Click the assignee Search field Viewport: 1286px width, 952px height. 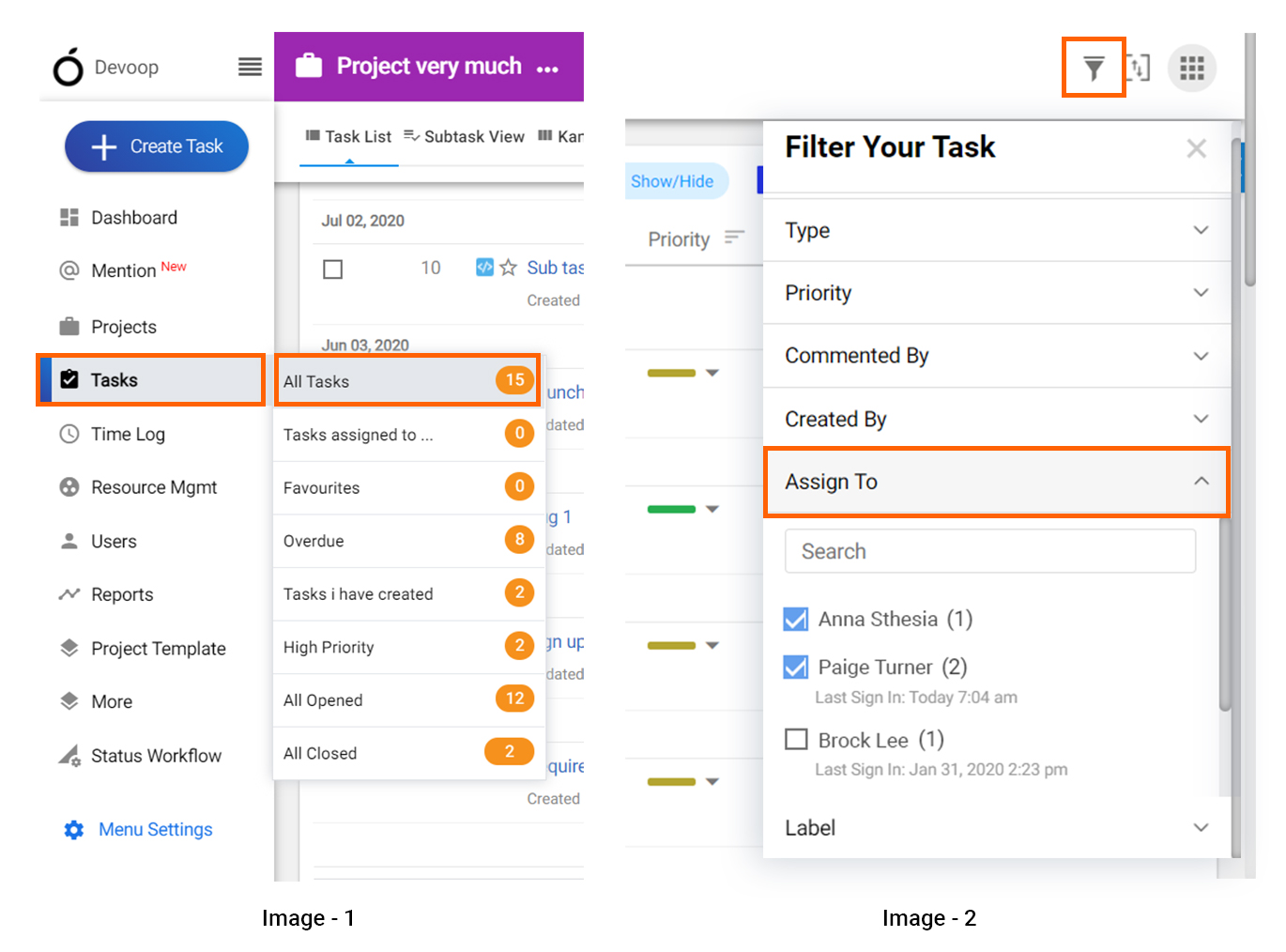coord(990,551)
